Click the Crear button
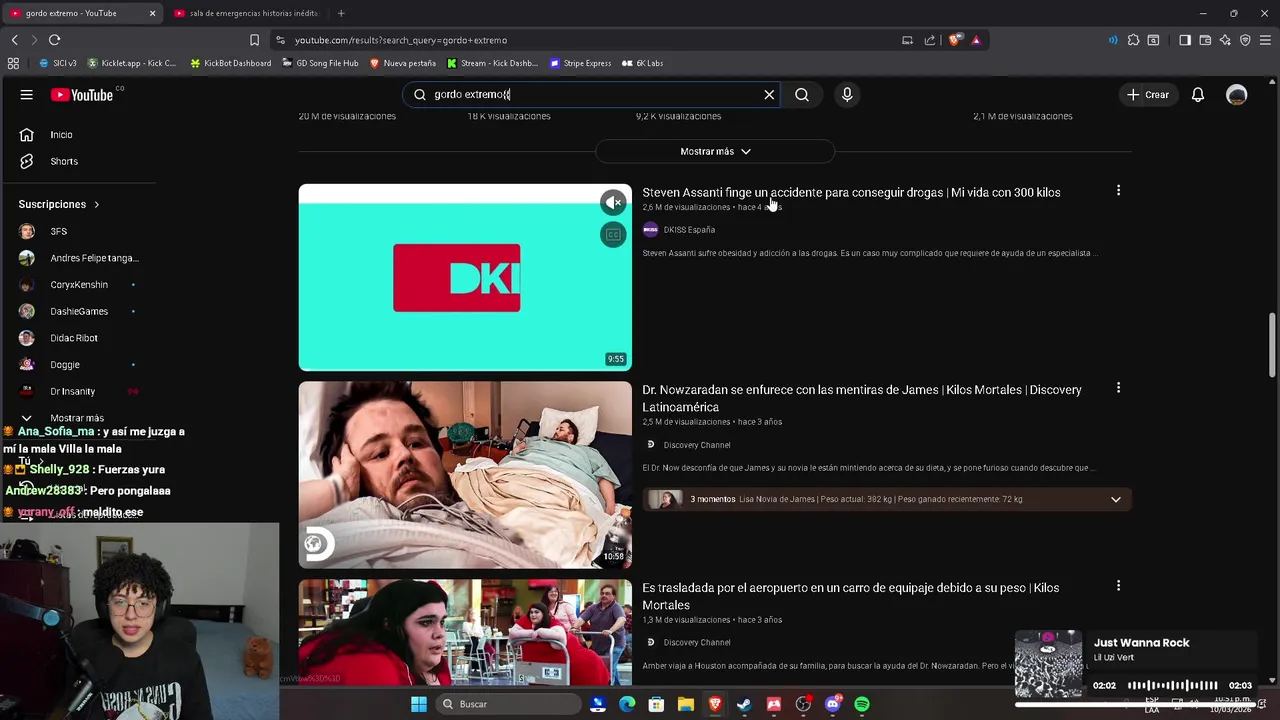The height and width of the screenshot is (720, 1280). click(x=1148, y=95)
